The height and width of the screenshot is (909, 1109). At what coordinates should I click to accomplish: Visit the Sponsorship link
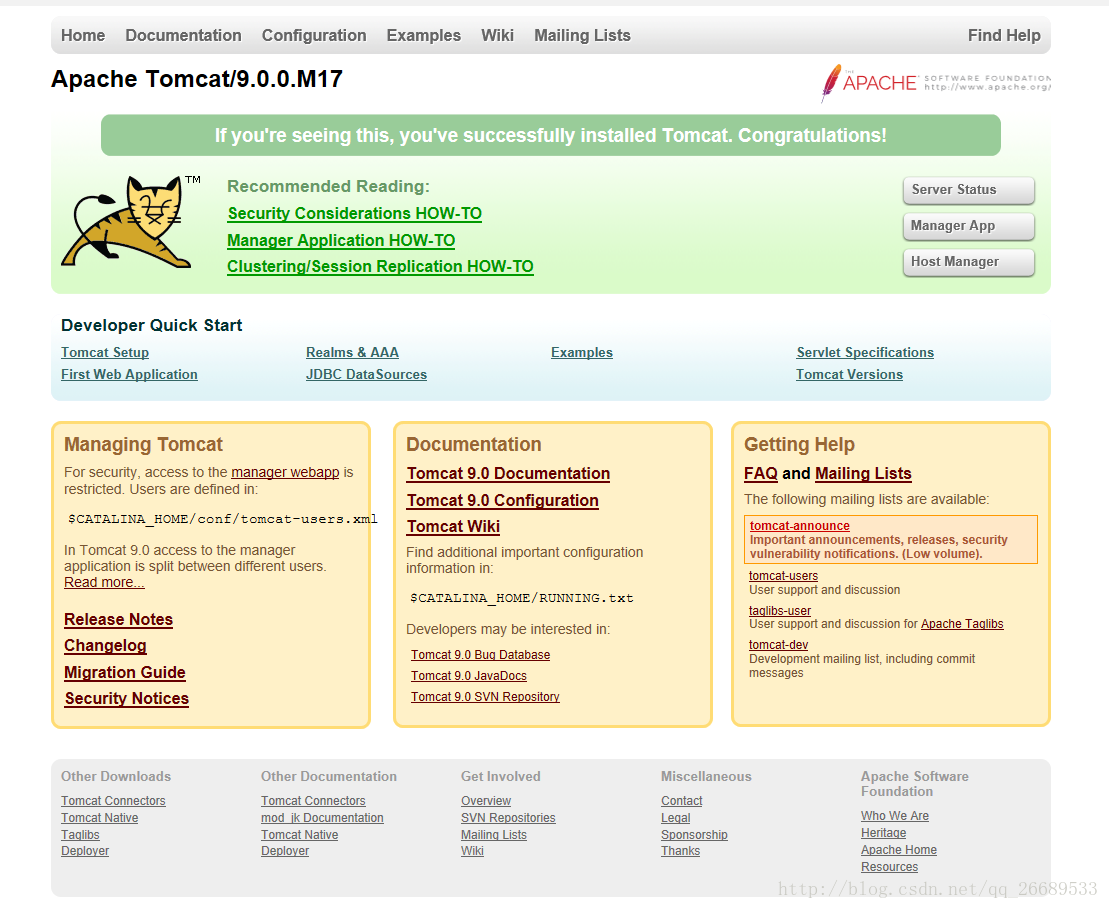pyautogui.click(x=695, y=835)
